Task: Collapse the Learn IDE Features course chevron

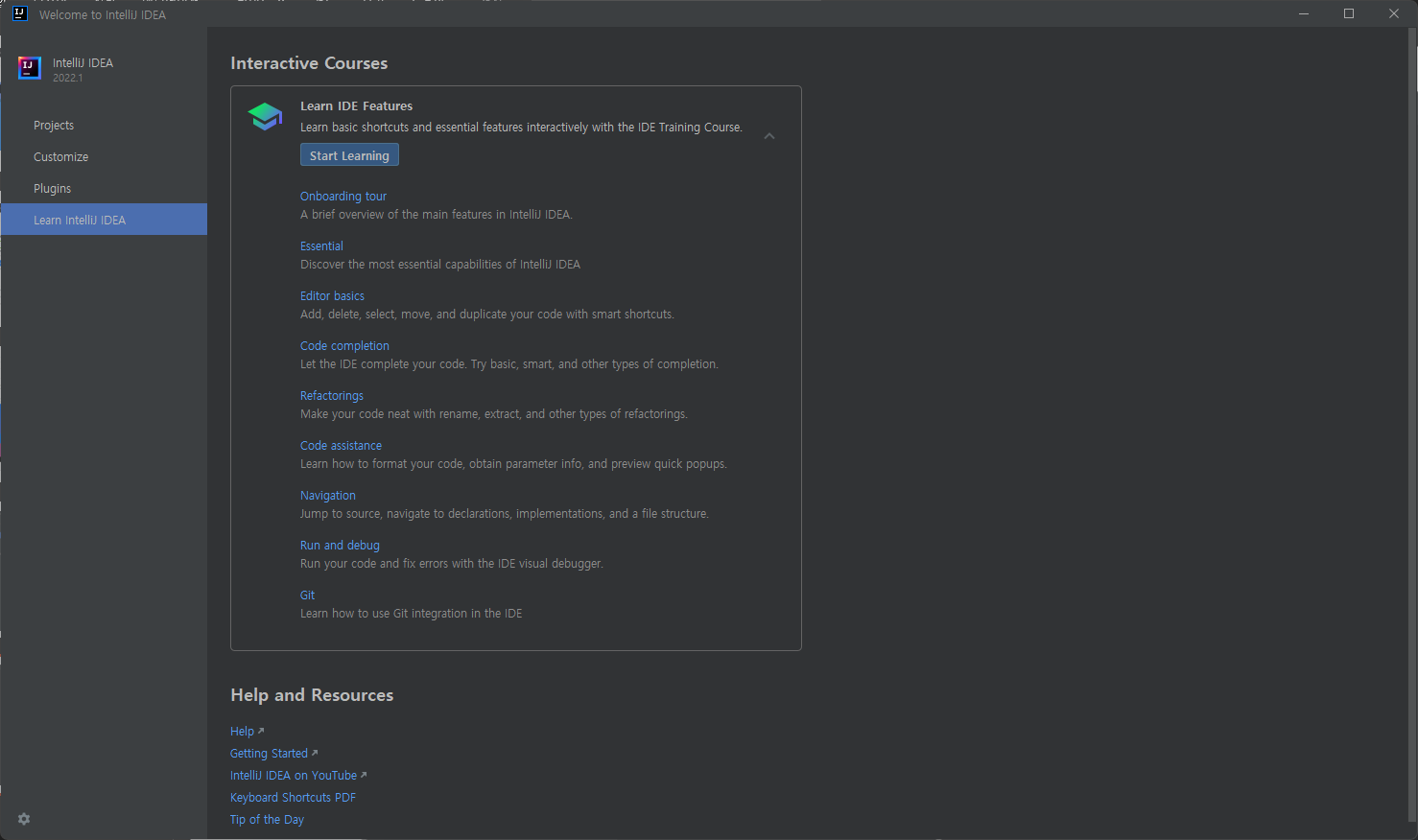Action: (769, 136)
